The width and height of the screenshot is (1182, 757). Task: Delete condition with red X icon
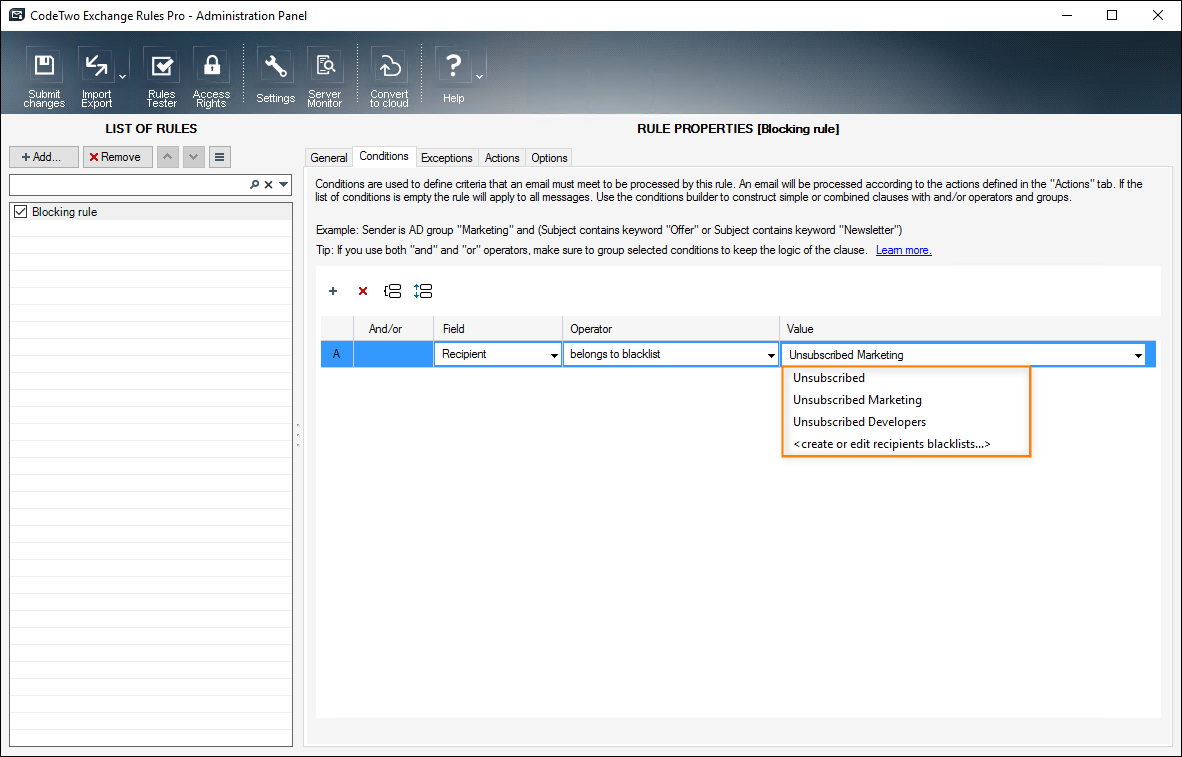tap(363, 291)
